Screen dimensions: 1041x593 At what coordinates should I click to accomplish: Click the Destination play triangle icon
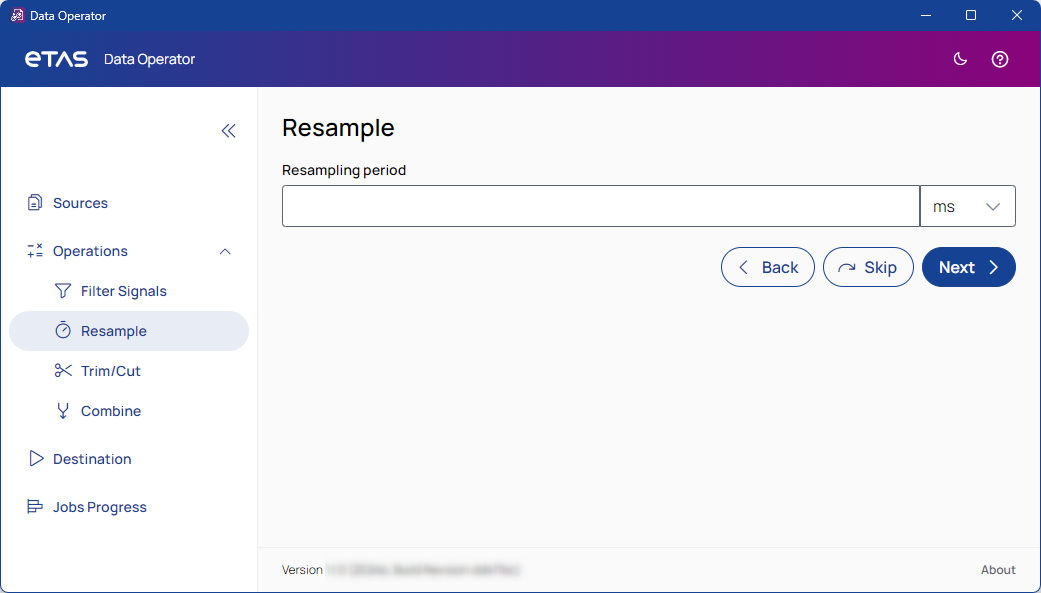click(36, 459)
